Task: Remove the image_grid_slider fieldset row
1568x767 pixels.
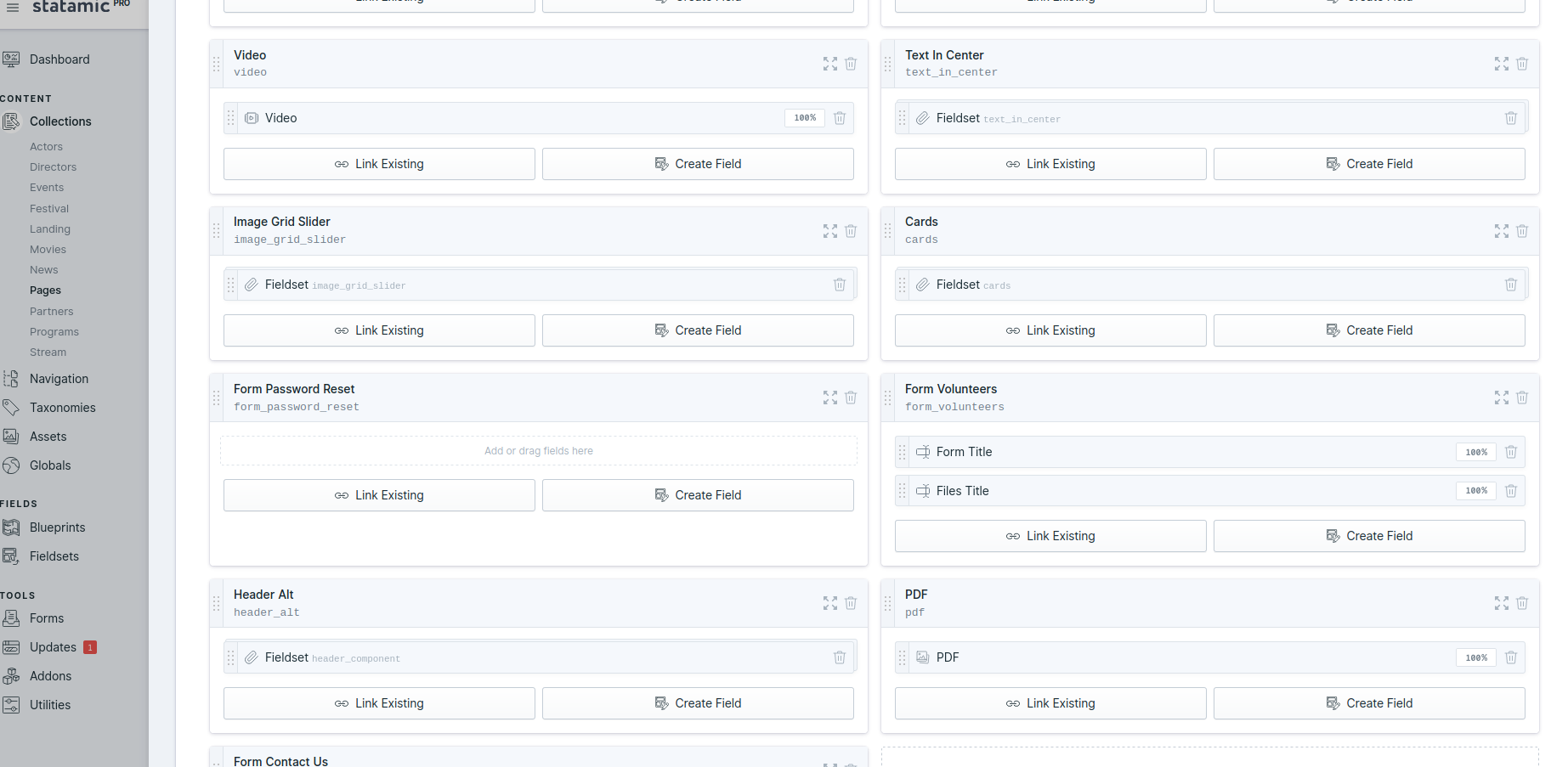Action: (x=840, y=285)
